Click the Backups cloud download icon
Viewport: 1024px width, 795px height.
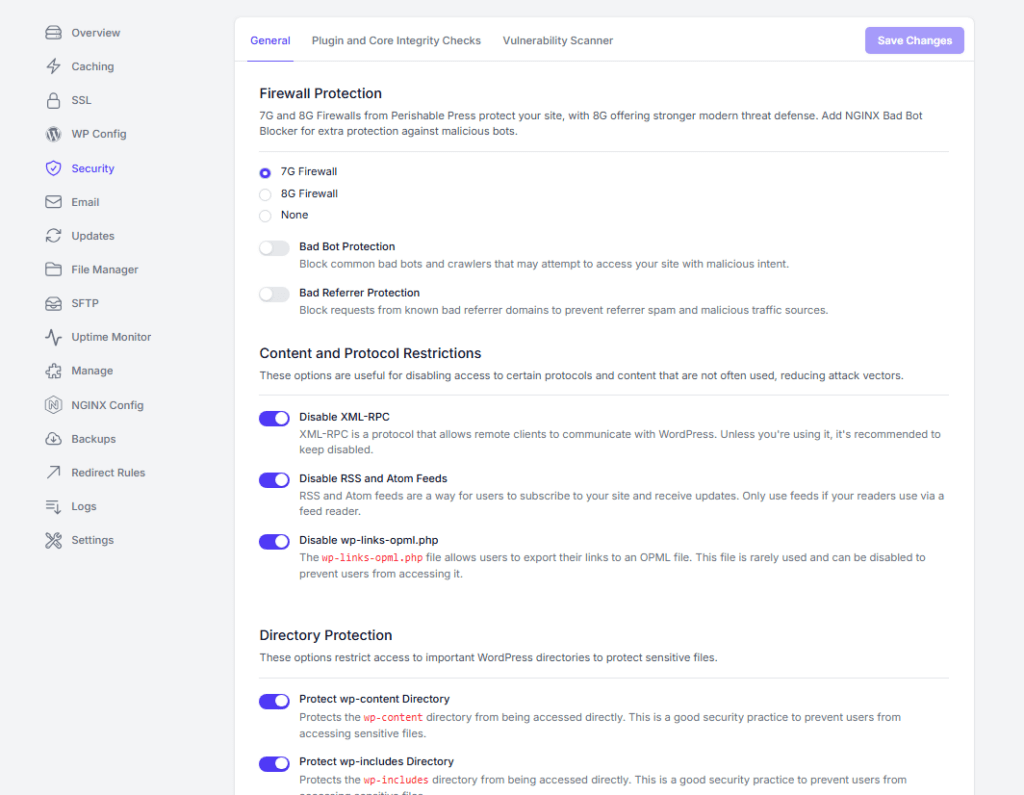click(53, 439)
